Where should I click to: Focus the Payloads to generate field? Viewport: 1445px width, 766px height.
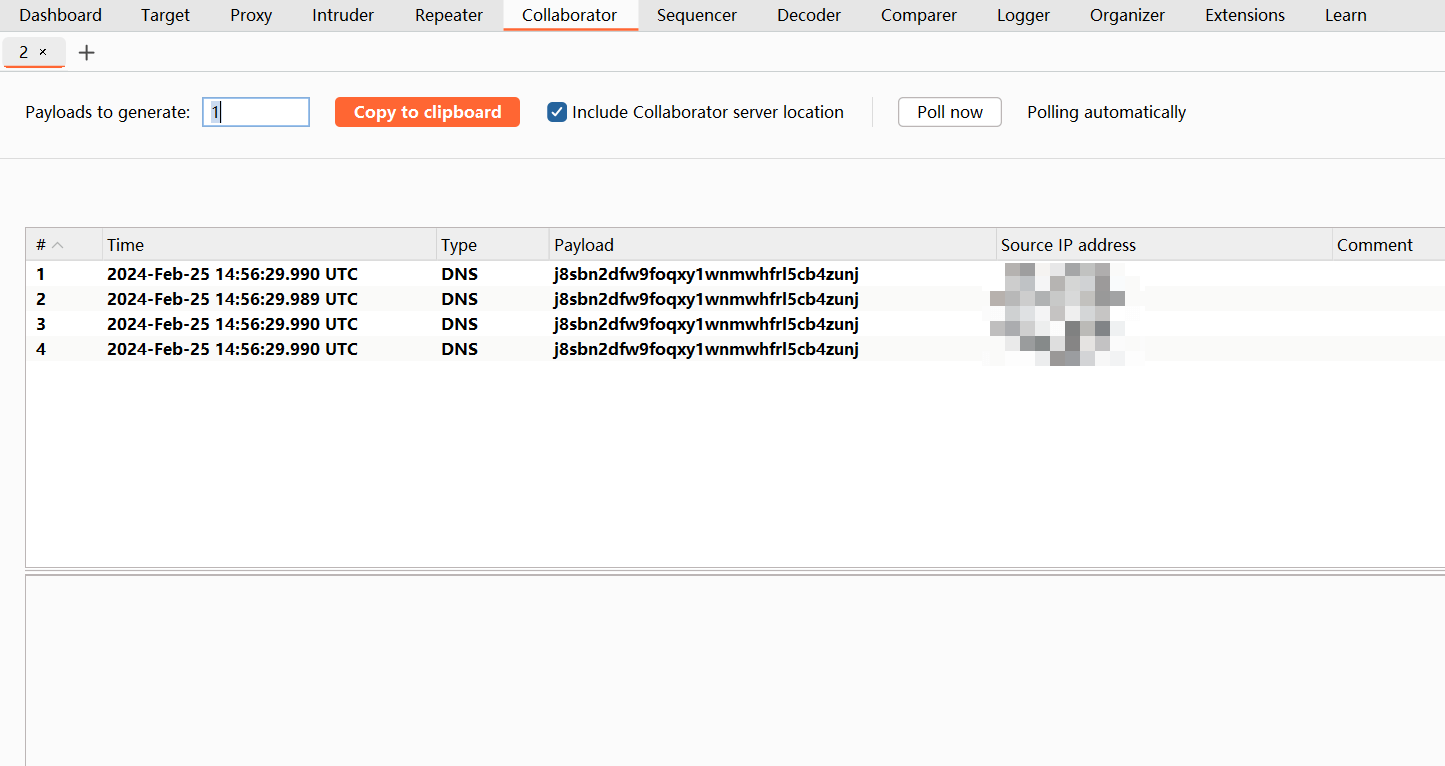256,112
